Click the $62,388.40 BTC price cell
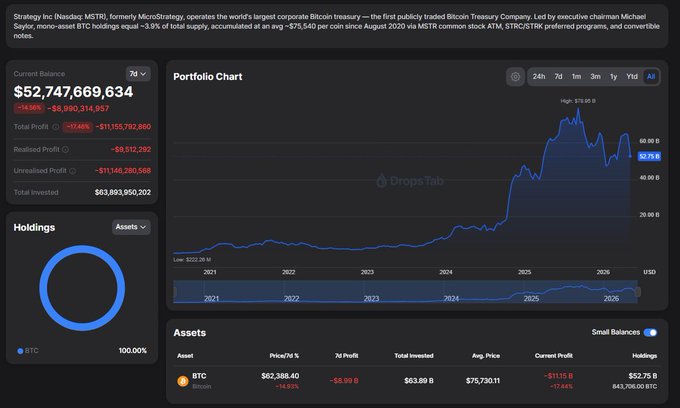This screenshot has width=680, height=408. coord(280,376)
